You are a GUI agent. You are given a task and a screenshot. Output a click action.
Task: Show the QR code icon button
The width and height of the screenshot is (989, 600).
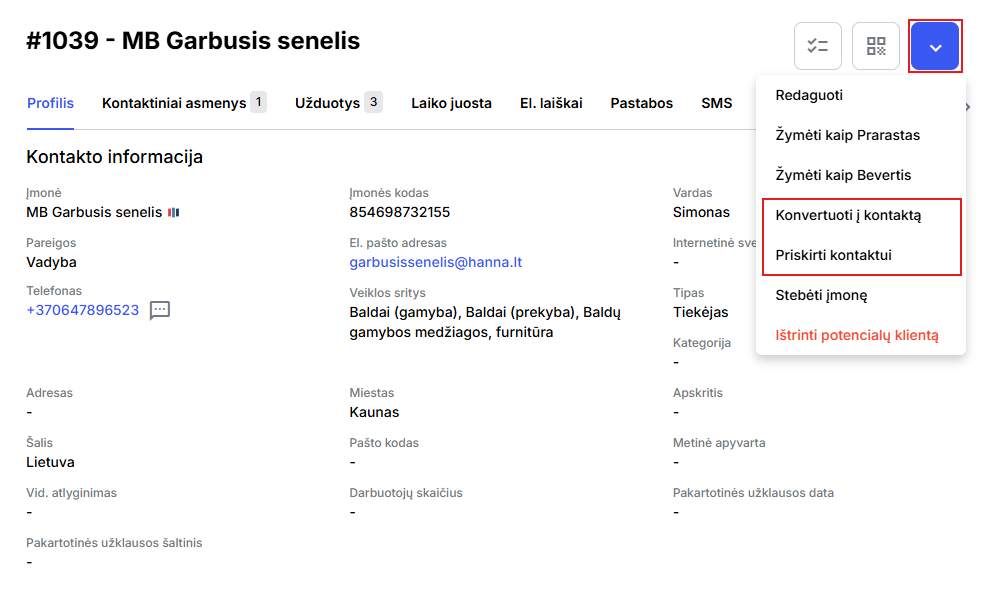[x=875, y=46]
